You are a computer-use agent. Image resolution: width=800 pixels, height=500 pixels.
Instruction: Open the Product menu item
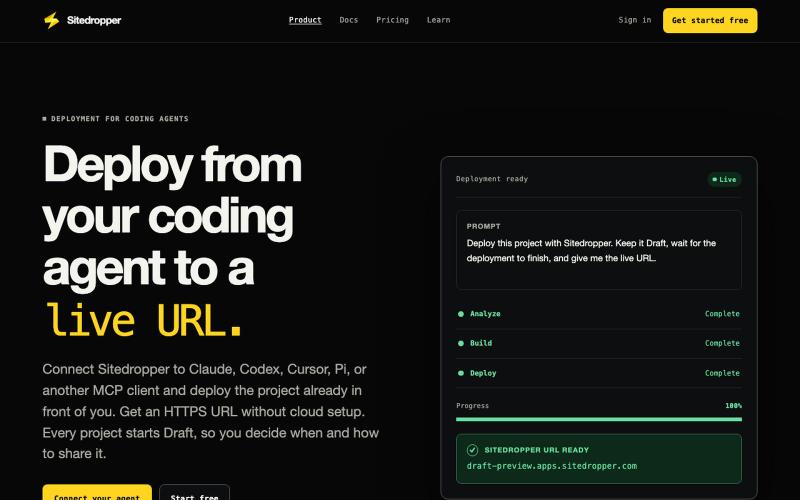coord(305,20)
